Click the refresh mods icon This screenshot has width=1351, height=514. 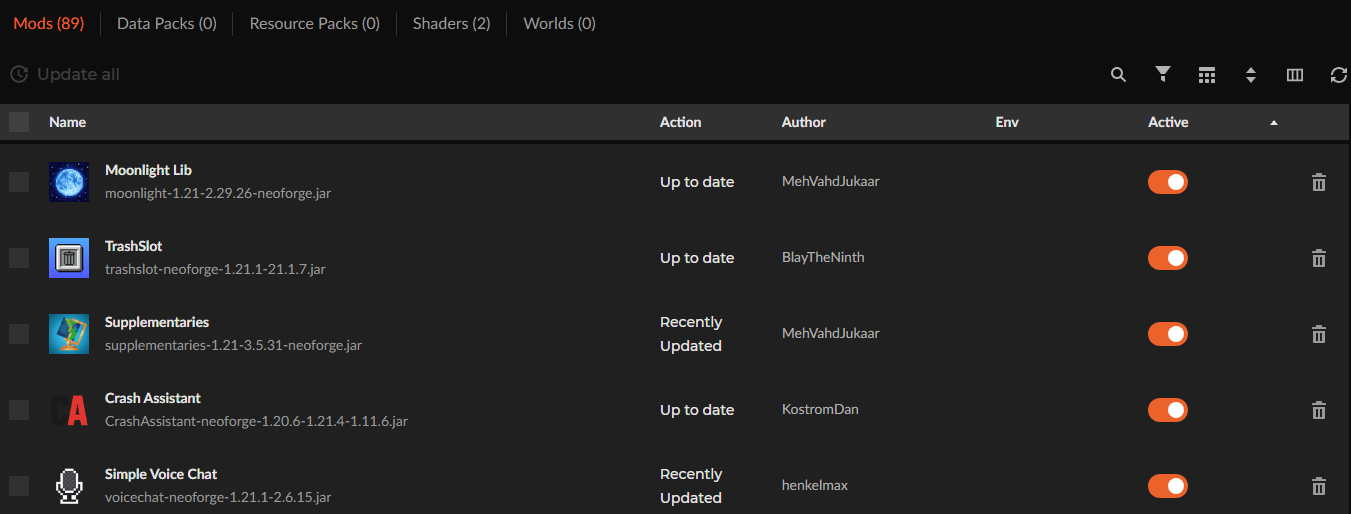(x=1339, y=75)
